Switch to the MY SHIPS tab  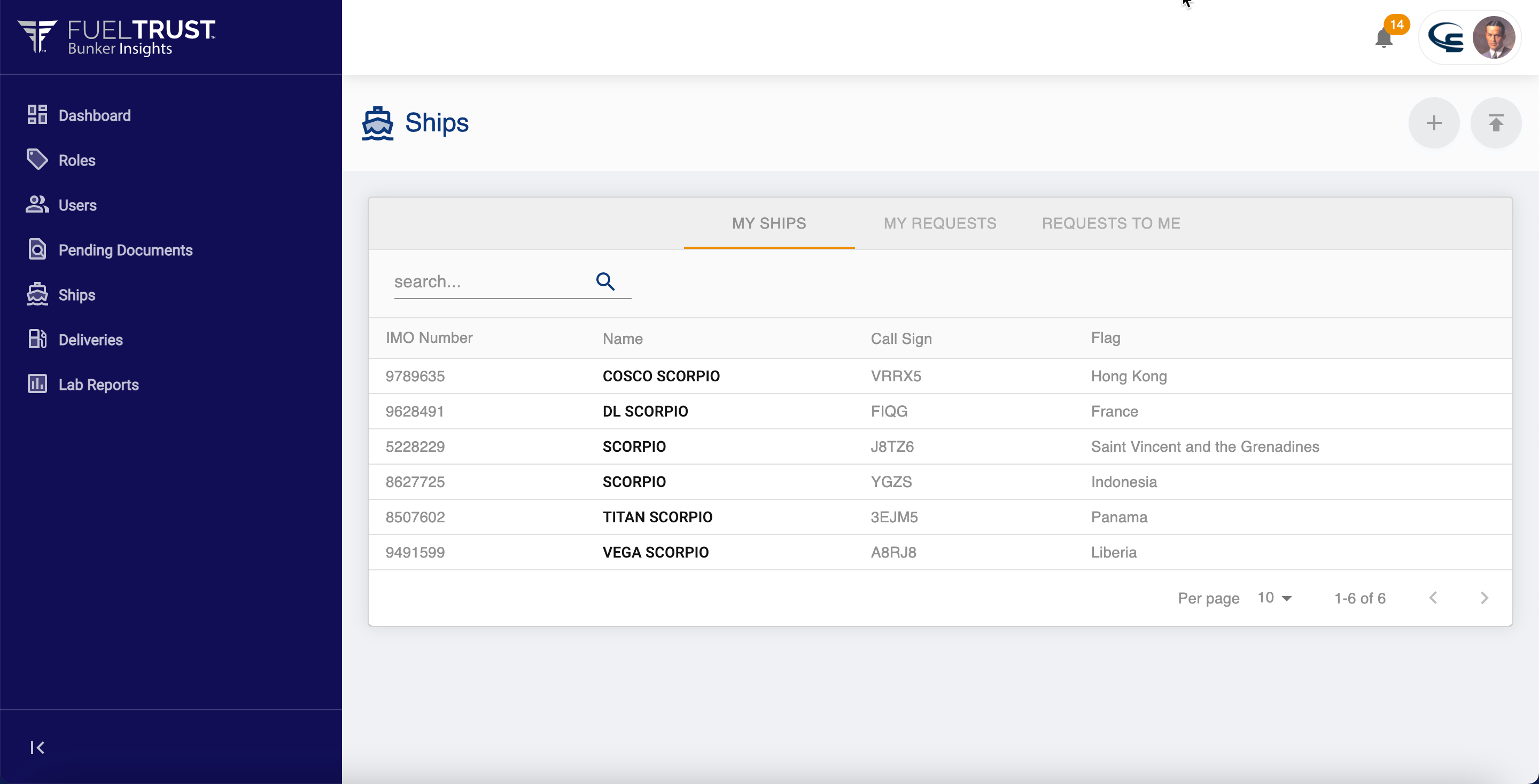[769, 223]
